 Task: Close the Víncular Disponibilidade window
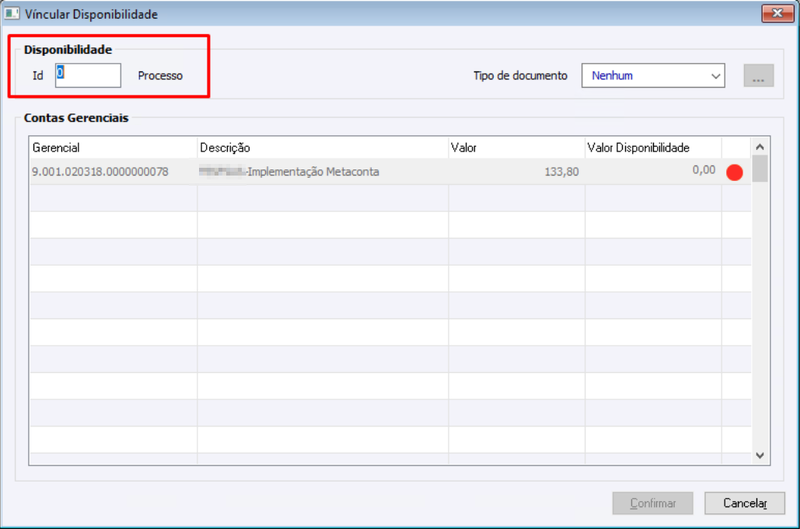pos(777,13)
